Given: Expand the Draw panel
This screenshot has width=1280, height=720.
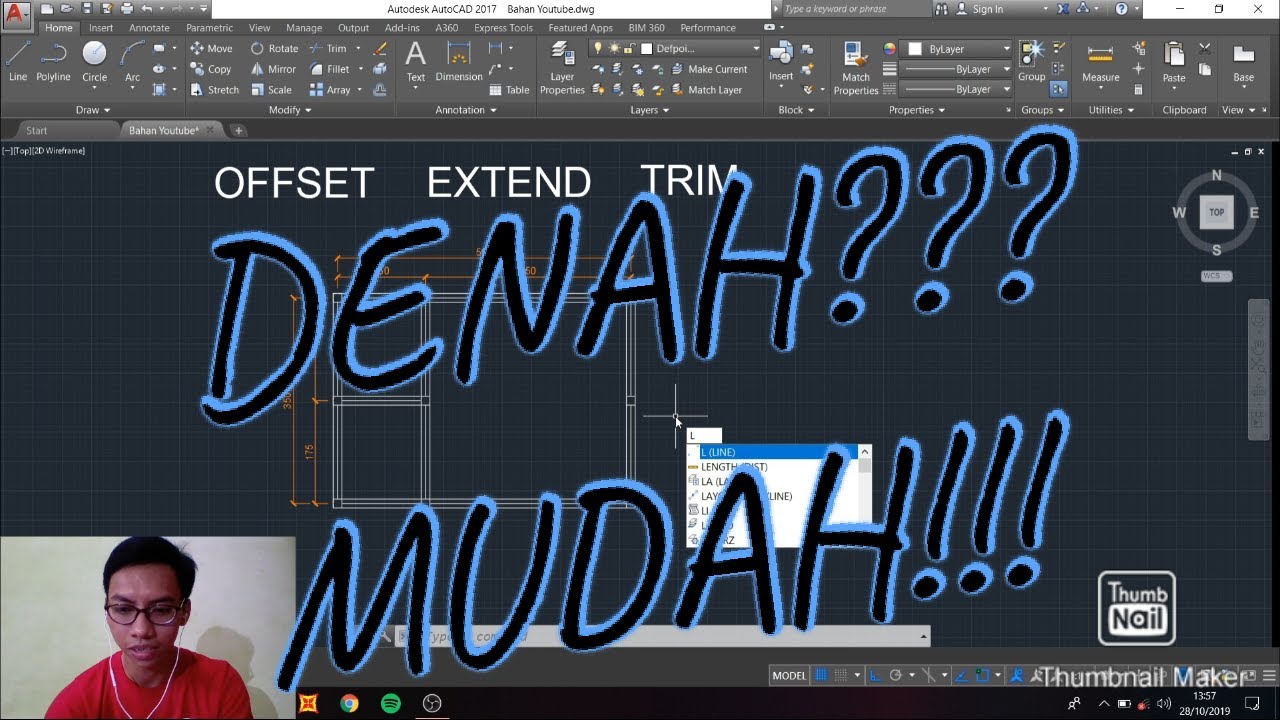Looking at the screenshot, I should [x=93, y=110].
